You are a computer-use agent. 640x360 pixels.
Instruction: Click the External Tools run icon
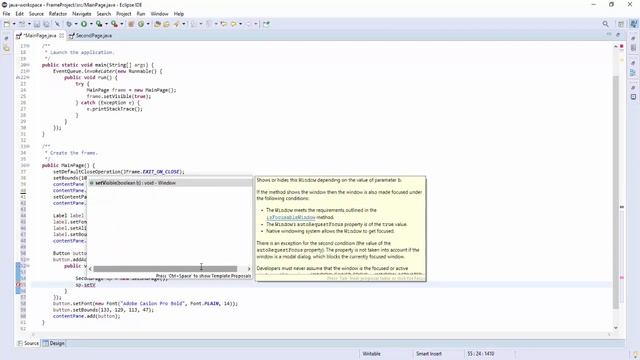click(x=114, y=24)
